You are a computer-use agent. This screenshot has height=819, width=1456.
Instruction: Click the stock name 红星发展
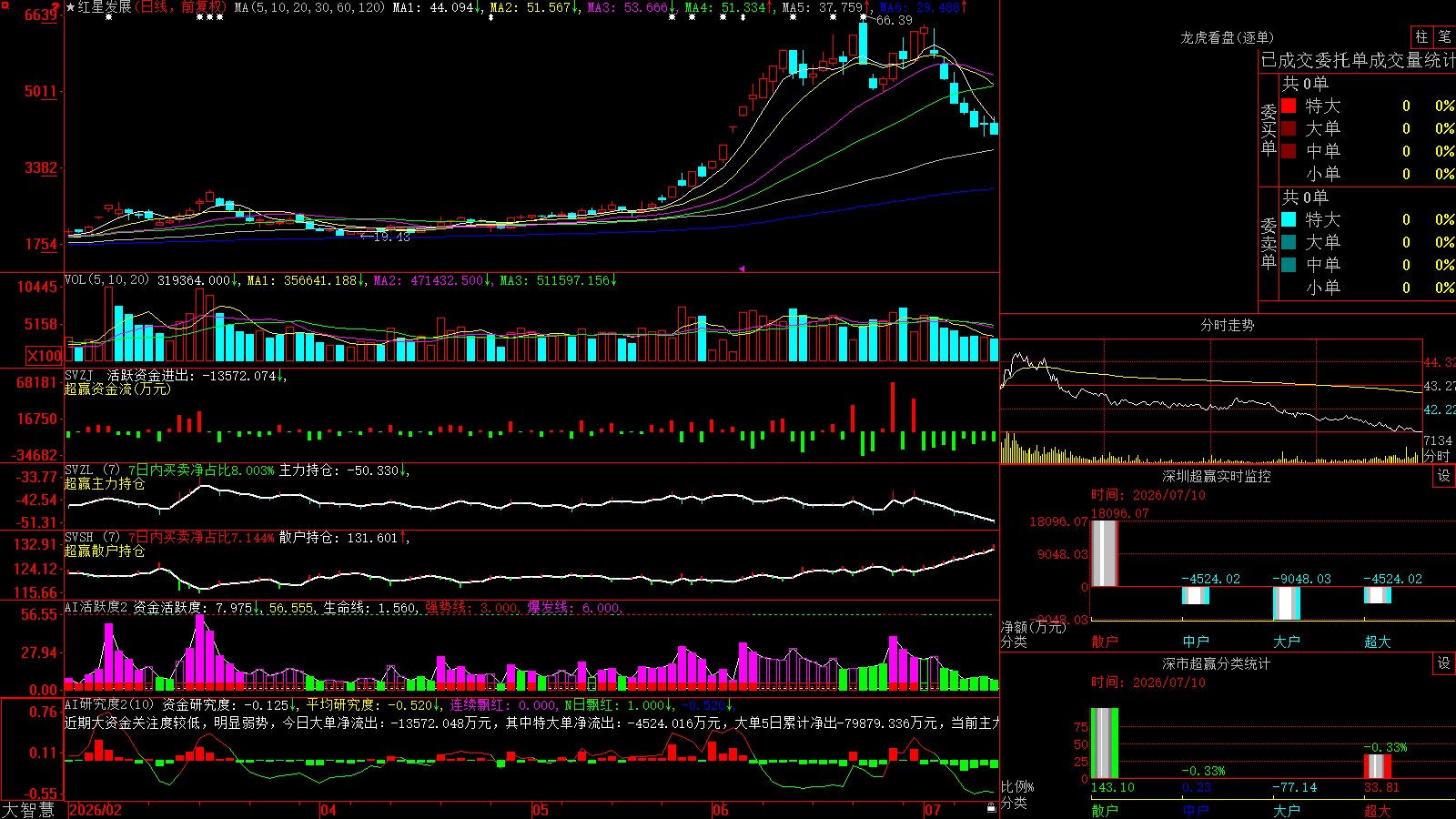pos(105,7)
